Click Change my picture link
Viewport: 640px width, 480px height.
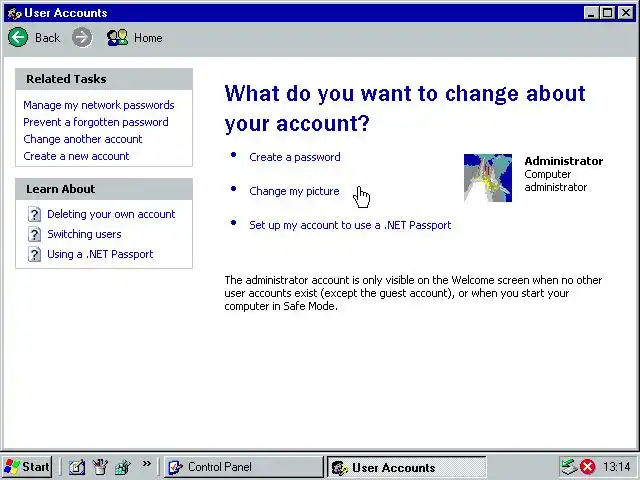click(x=294, y=191)
